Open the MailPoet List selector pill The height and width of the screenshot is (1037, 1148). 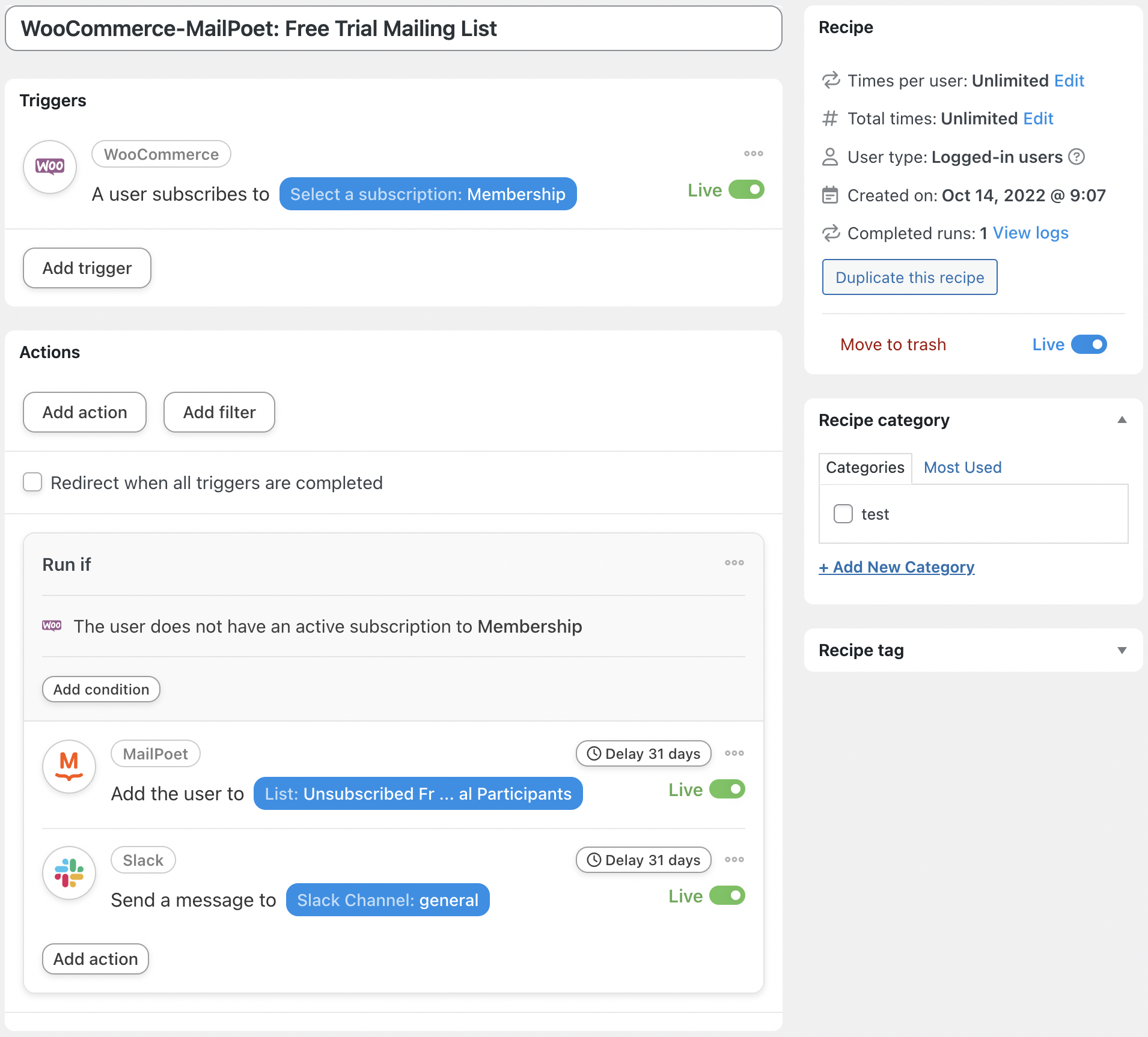418,794
